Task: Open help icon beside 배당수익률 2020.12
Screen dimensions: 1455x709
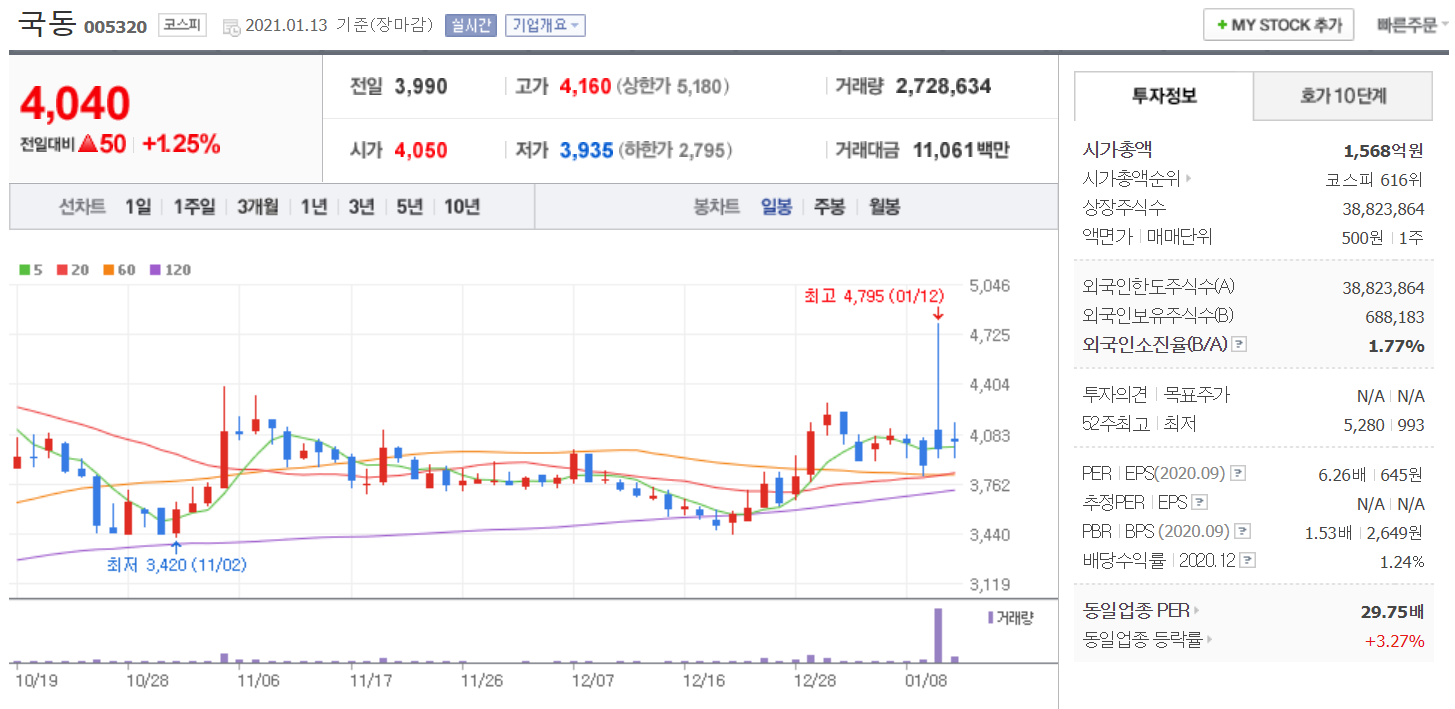Action: point(1247,561)
